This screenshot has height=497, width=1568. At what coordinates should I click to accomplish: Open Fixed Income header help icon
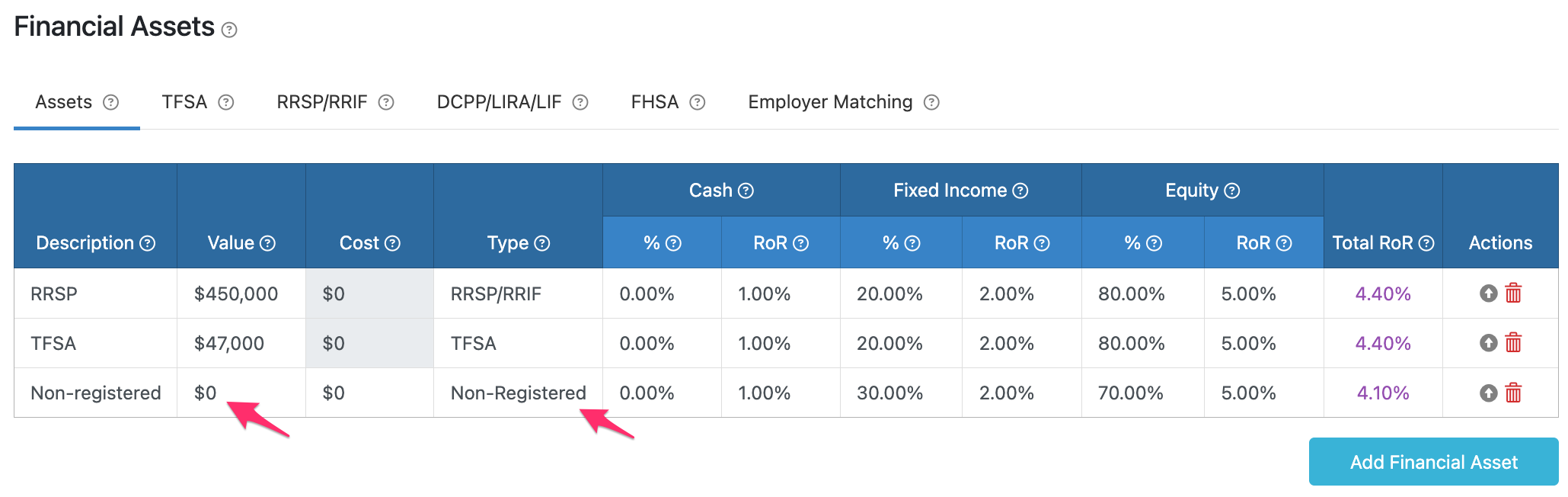click(1020, 191)
